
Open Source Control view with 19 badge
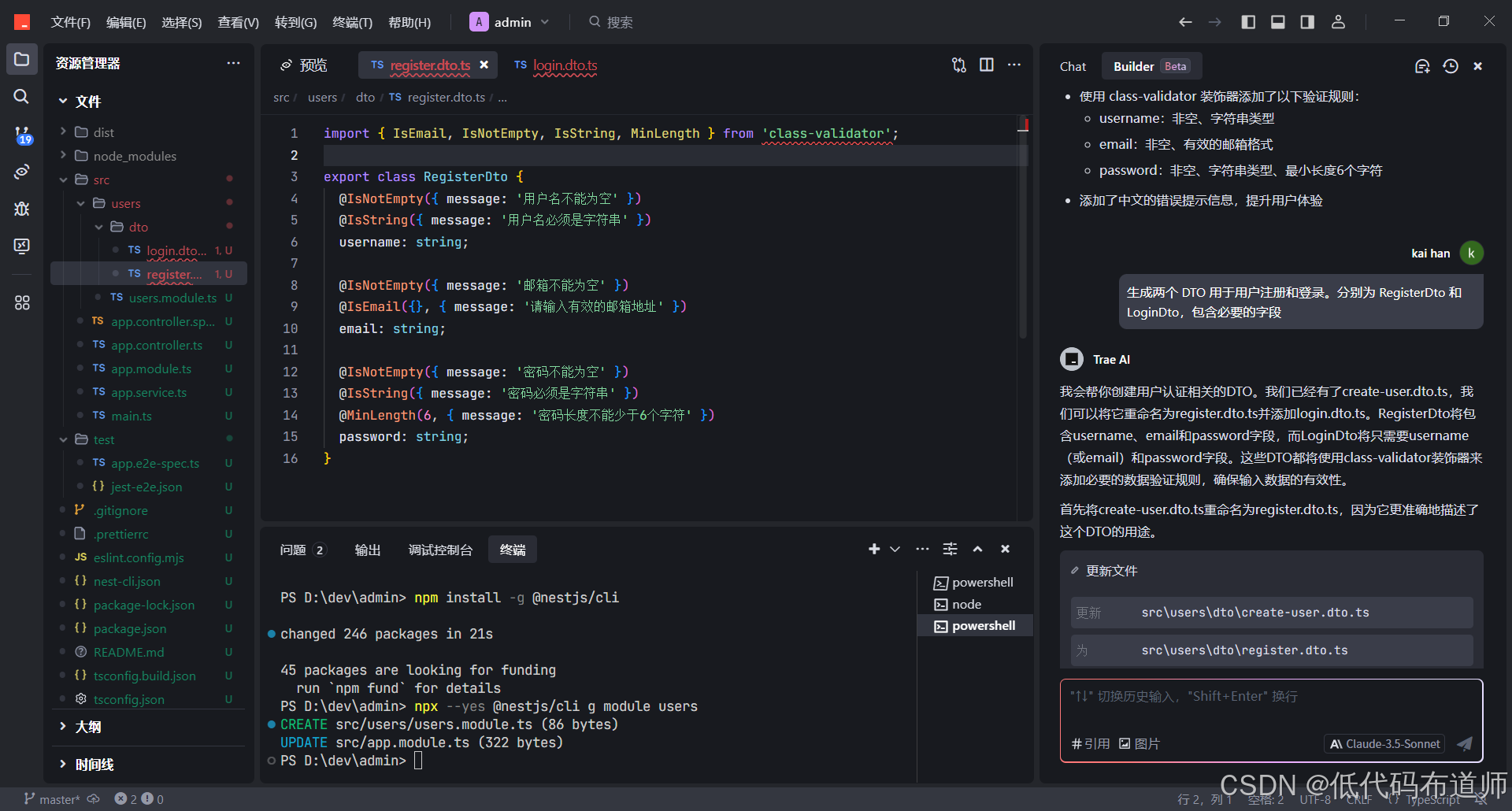[22, 135]
